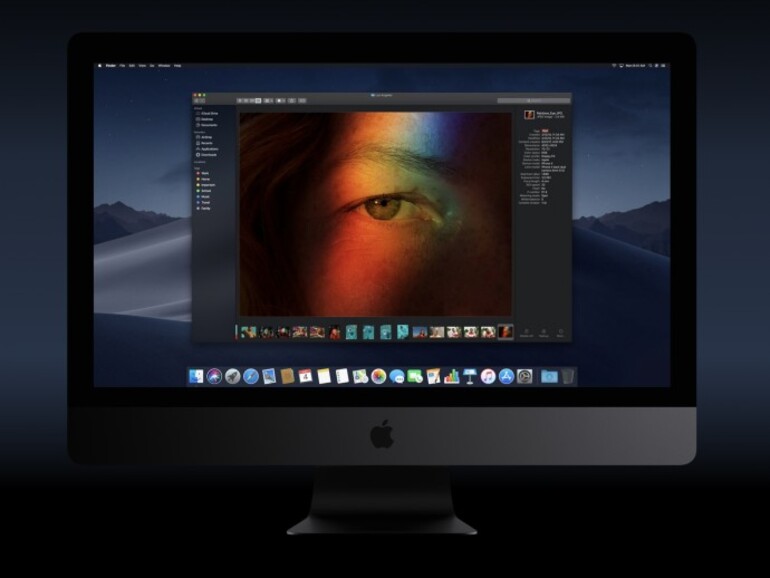This screenshot has height=578, width=770.
Task: Open the action gear dropdown in toolbar
Action: [x=280, y=101]
